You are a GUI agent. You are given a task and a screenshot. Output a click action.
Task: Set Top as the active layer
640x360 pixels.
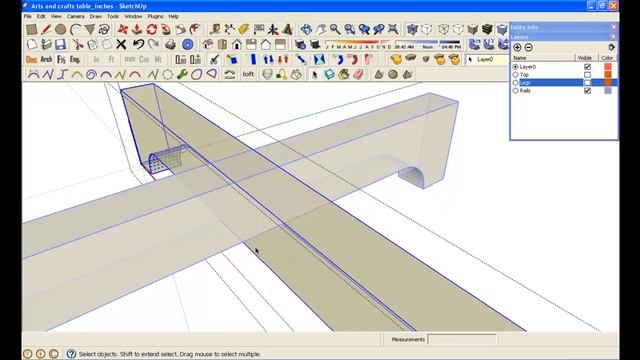pos(516,75)
